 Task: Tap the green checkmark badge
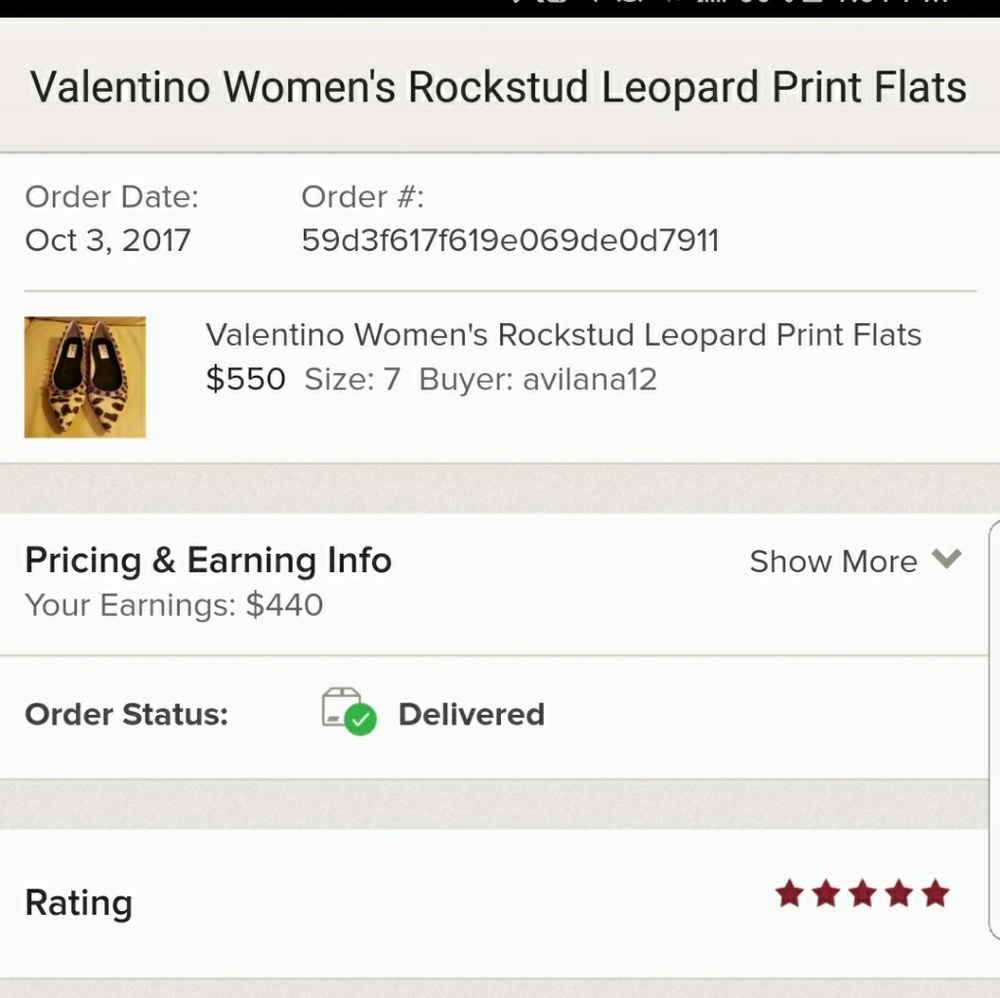(361, 719)
